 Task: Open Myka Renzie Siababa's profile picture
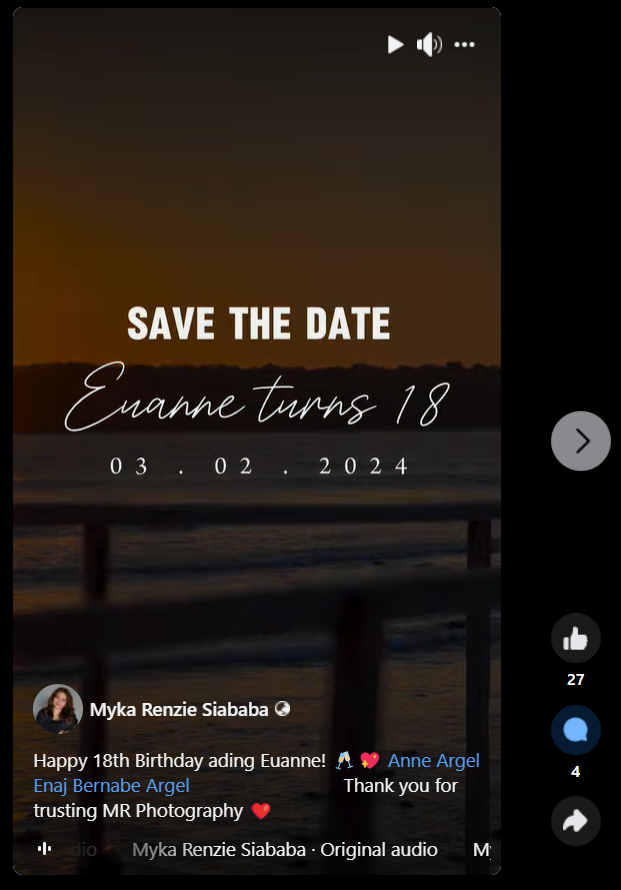[x=58, y=709]
